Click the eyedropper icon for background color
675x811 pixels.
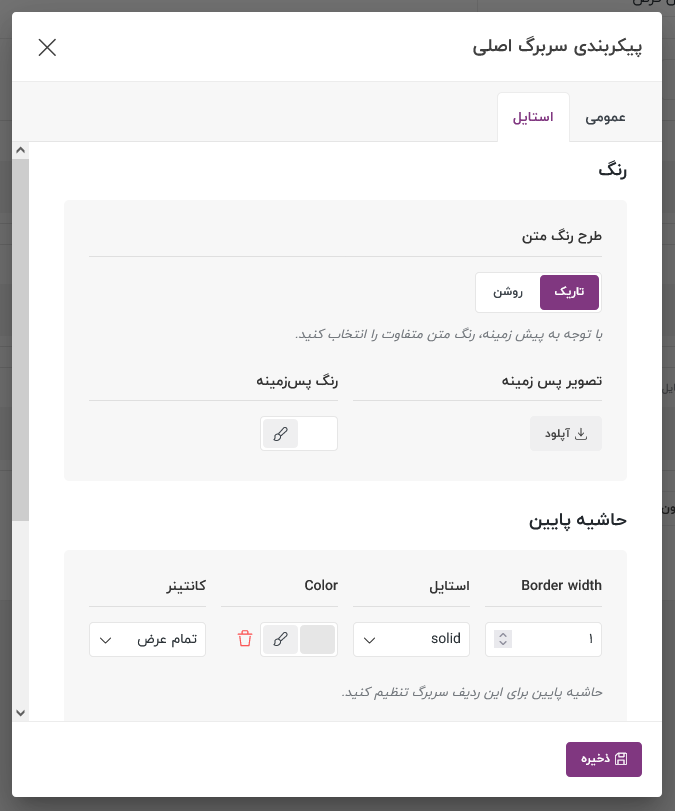point(280,433)
